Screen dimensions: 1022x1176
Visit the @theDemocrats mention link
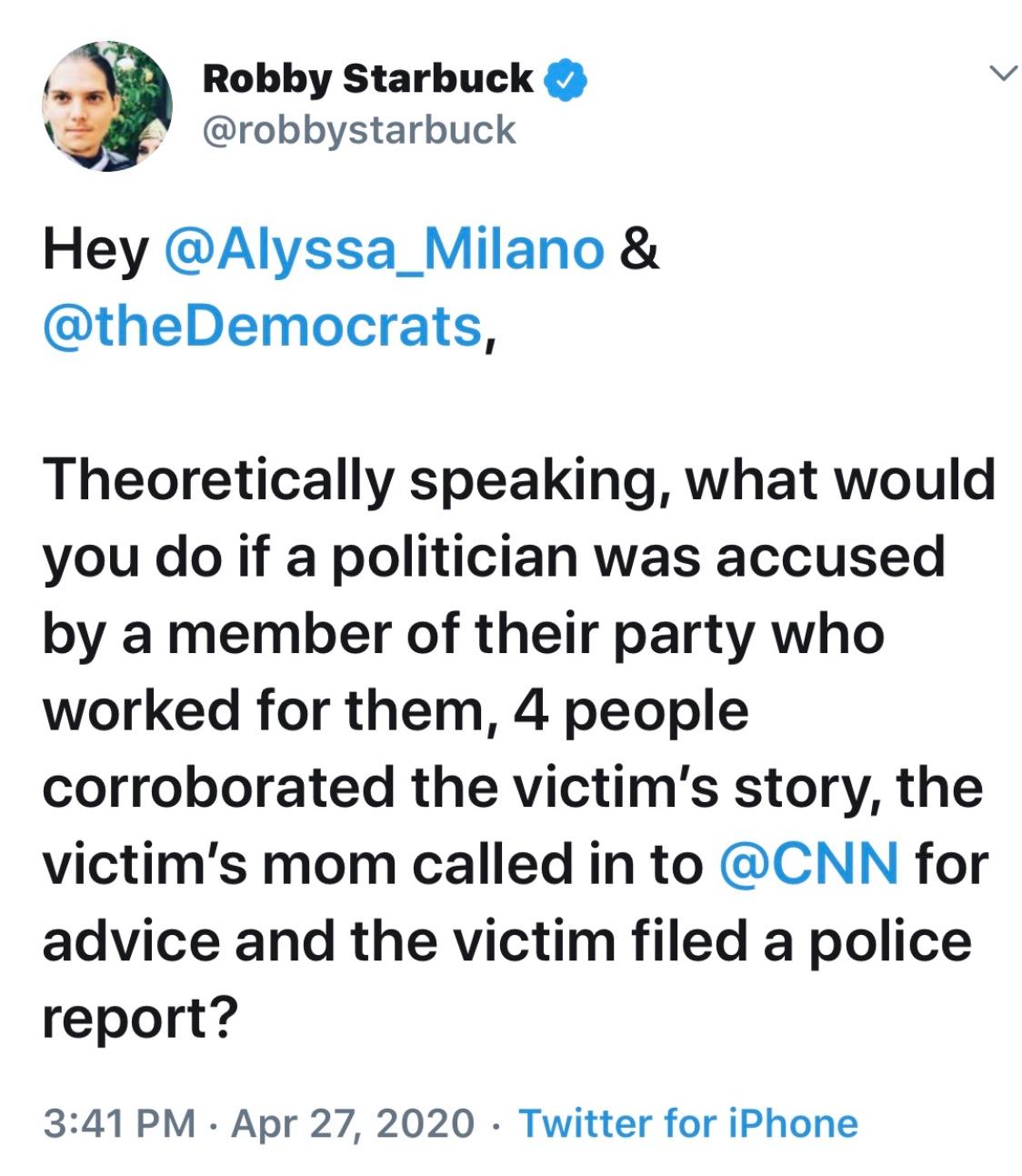pyautogui.click(x=262, y=326)
